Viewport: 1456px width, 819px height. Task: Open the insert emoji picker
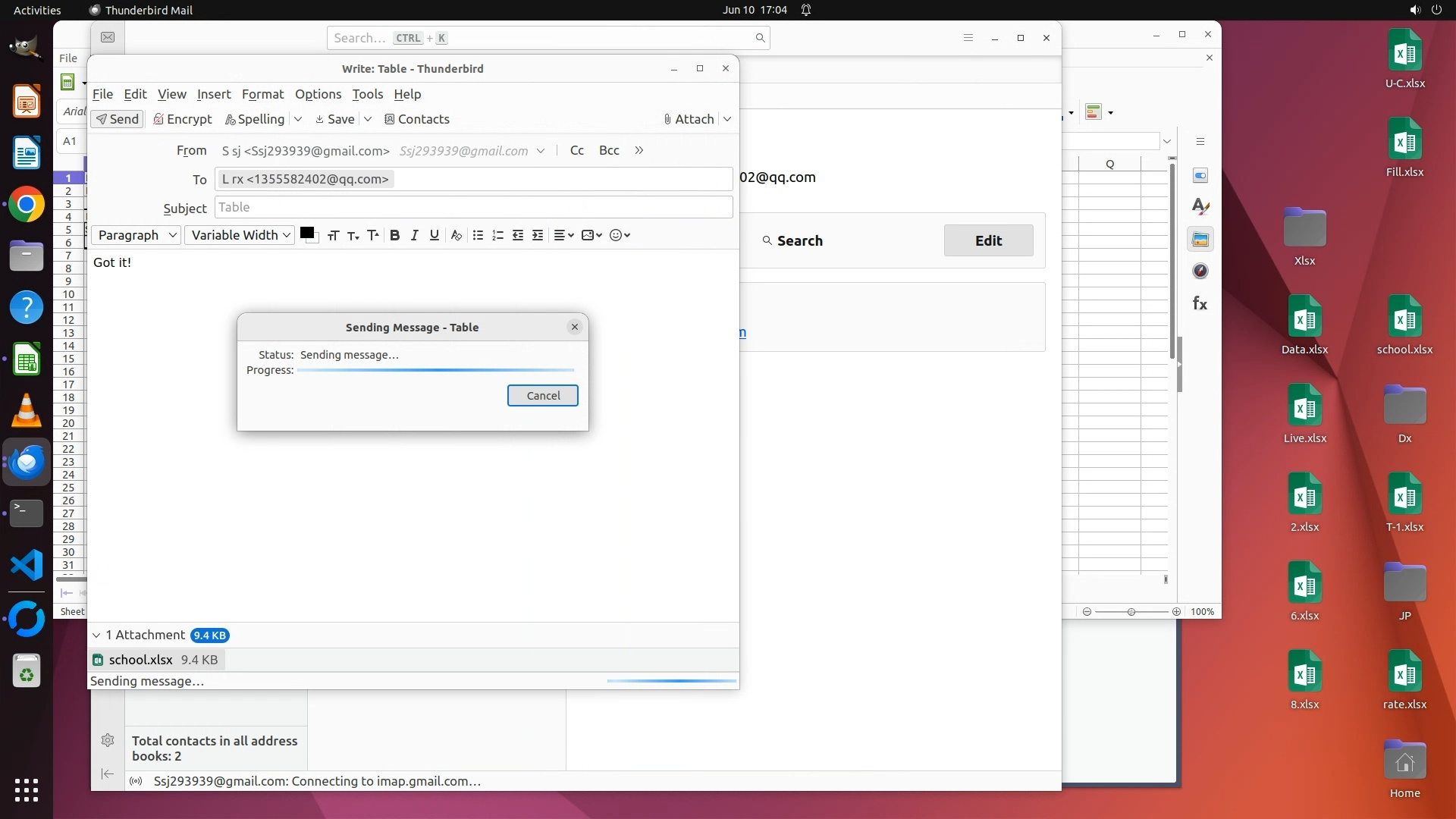coord(620,235)
